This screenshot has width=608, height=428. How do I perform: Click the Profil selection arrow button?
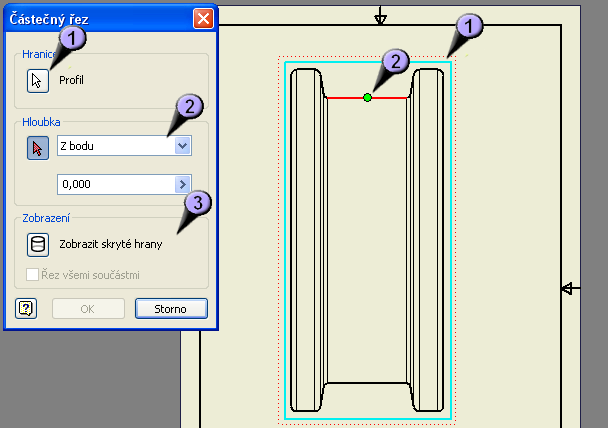coord(38,80)
